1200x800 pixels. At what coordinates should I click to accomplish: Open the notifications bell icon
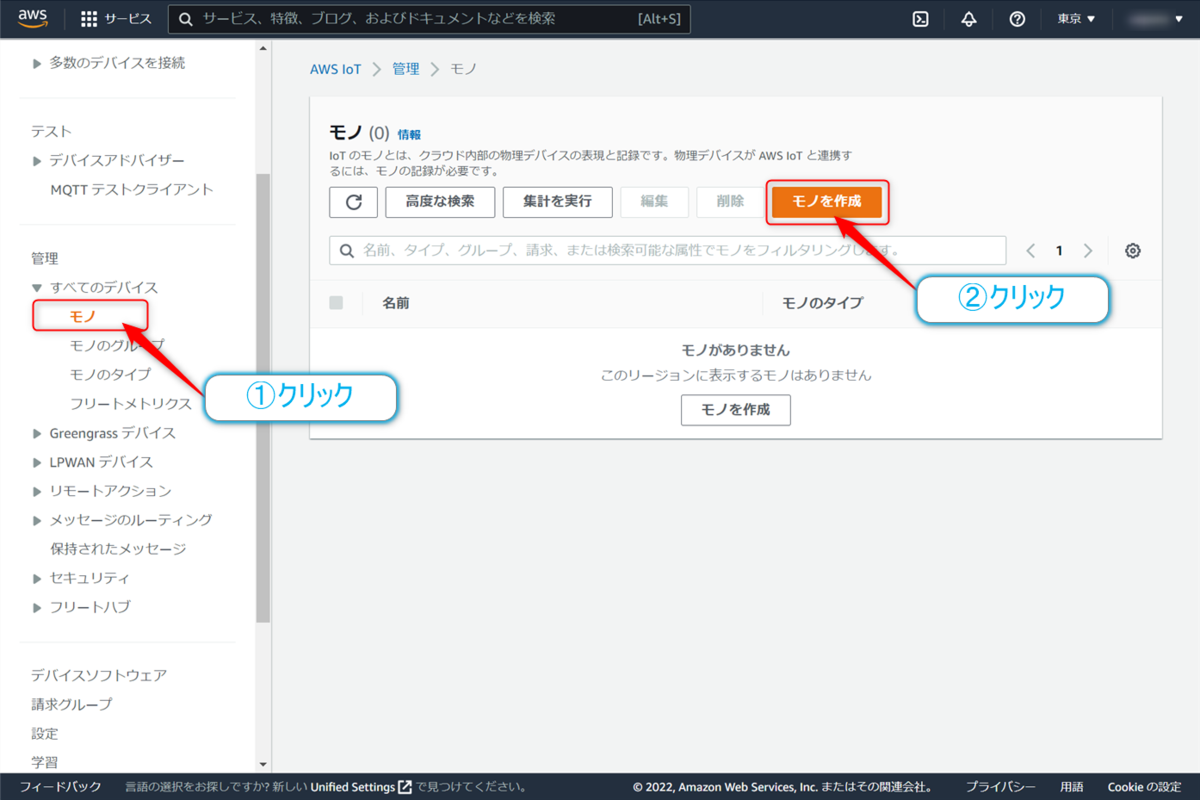(x=968, y=19)
